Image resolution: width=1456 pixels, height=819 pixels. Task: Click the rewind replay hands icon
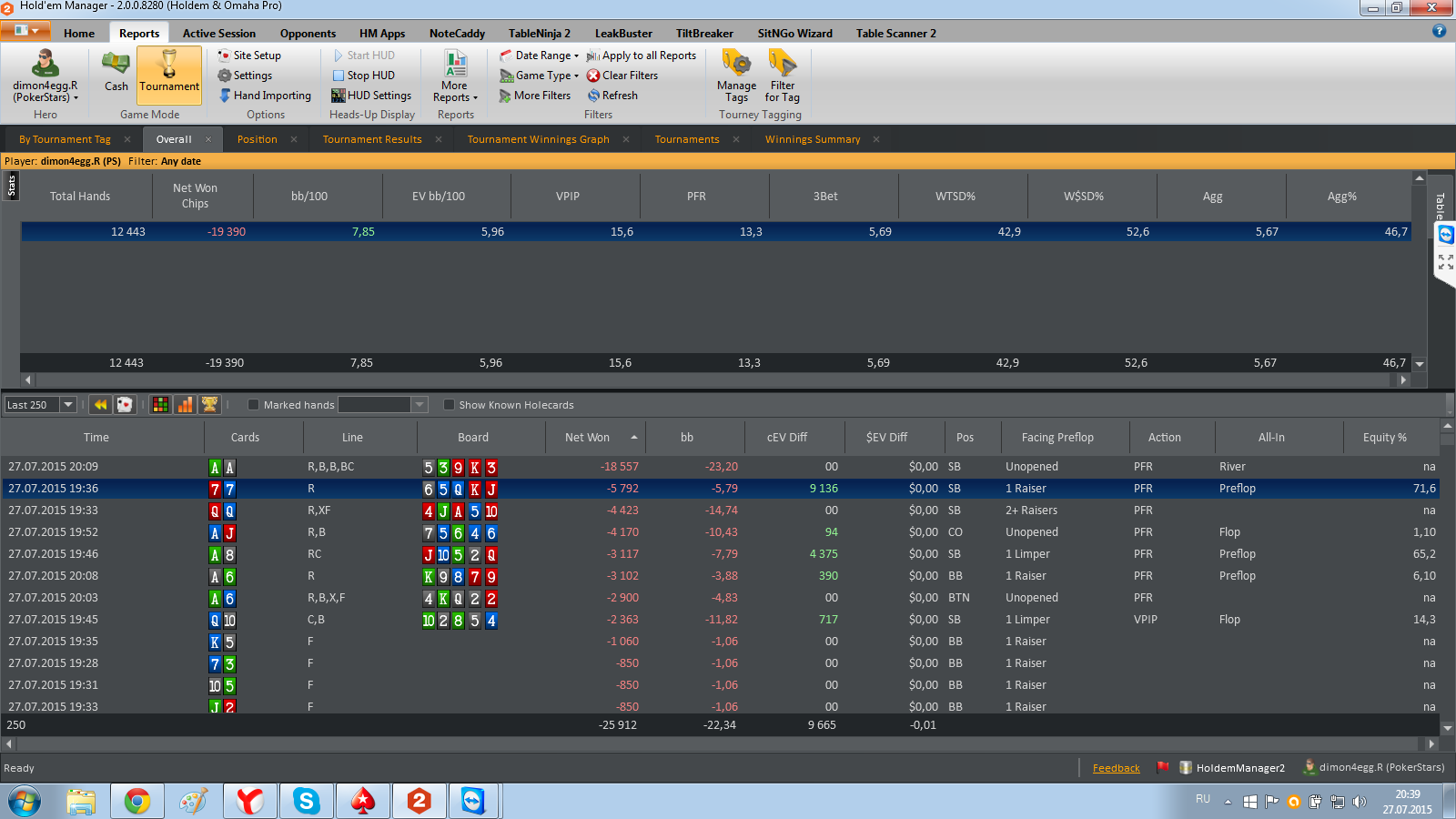[x=100, y=404]
